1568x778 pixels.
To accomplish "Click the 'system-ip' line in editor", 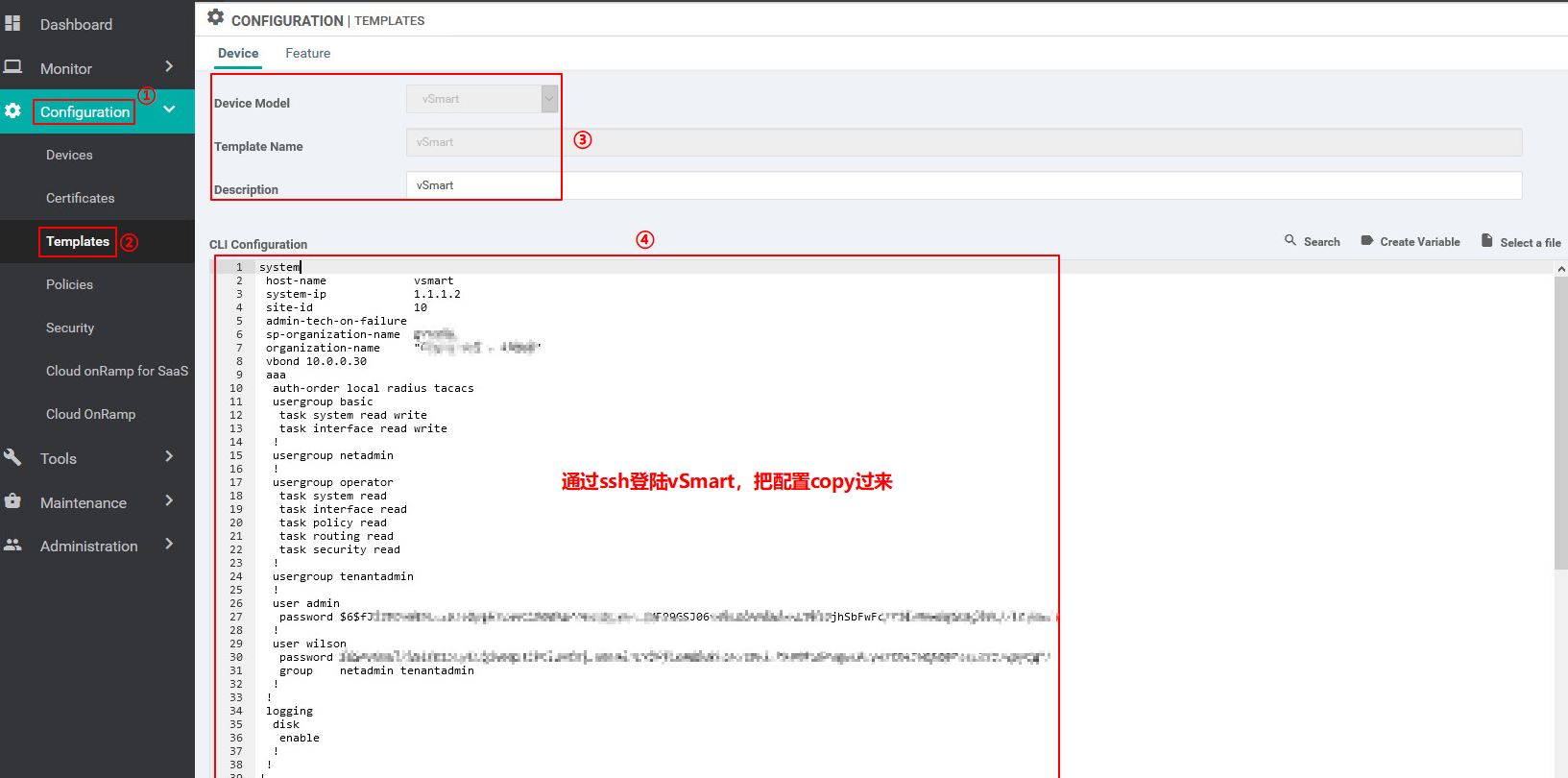I will pyautogui.click(x=363, y=294).
